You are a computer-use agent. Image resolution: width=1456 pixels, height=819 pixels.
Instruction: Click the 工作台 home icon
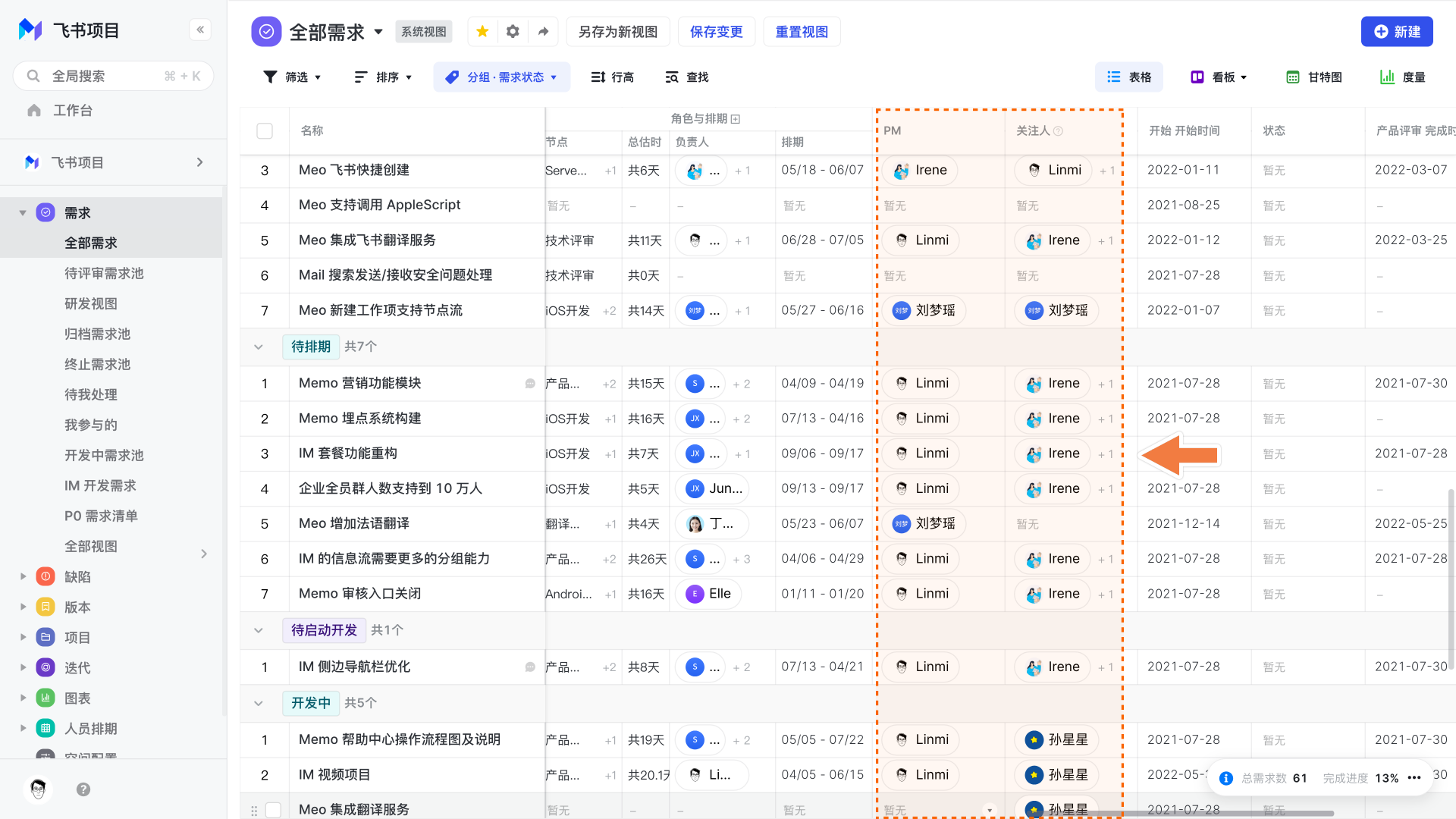pyautogui.click(x=34, y=111)
